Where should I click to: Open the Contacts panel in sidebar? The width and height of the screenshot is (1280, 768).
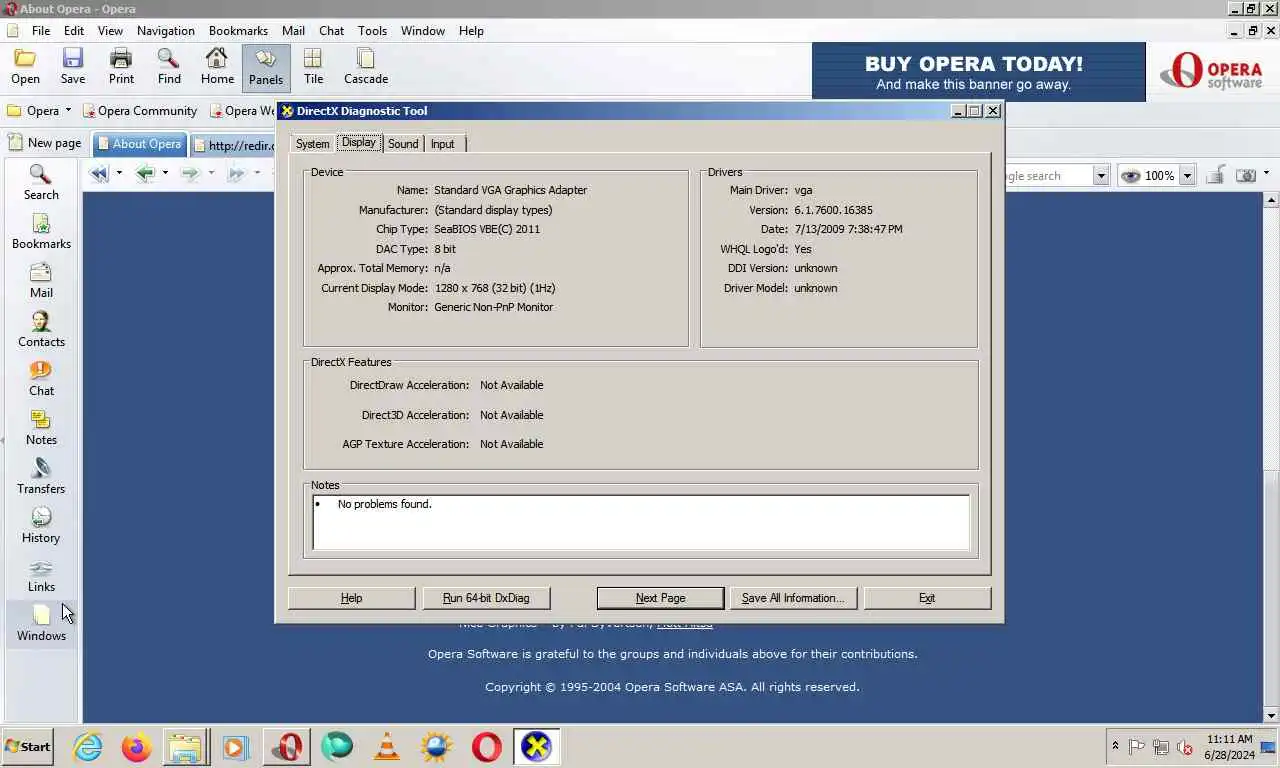(41, 330)
